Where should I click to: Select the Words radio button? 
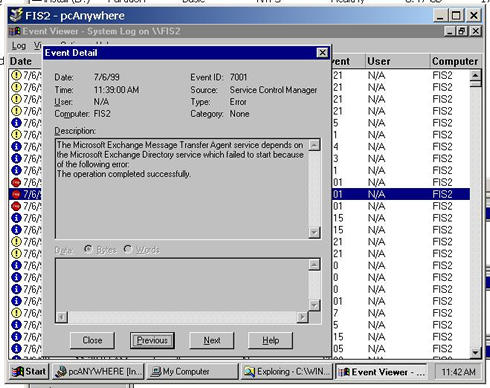click(x=128, y=249)
